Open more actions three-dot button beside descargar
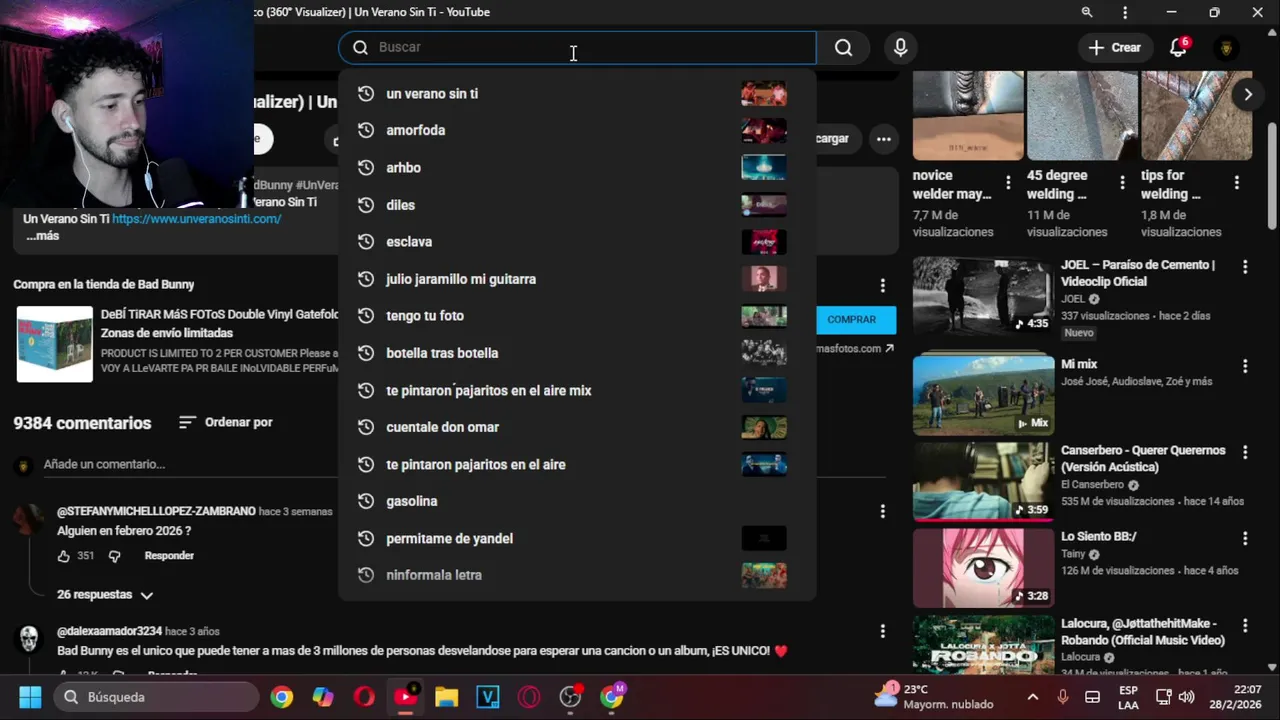1280x720 pixels. 884,139
